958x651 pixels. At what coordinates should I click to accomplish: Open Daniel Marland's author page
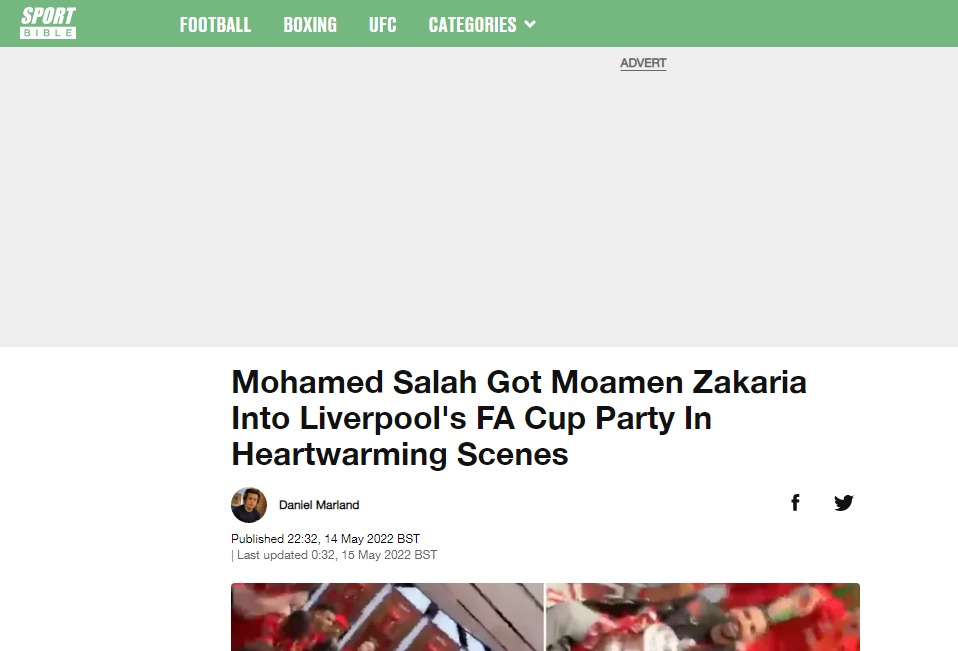click(319, 505)
